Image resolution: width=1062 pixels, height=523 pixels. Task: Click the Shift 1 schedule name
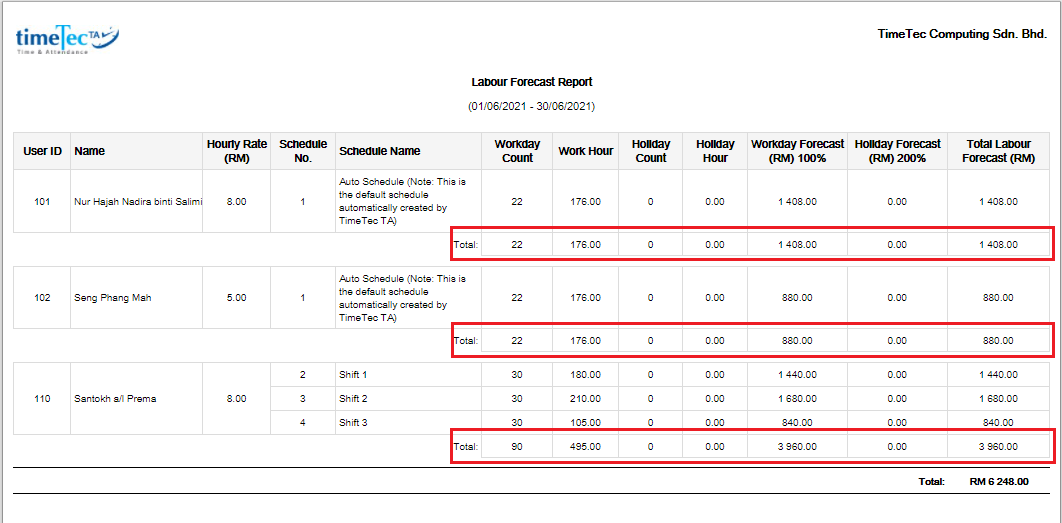tap(353, 374)
